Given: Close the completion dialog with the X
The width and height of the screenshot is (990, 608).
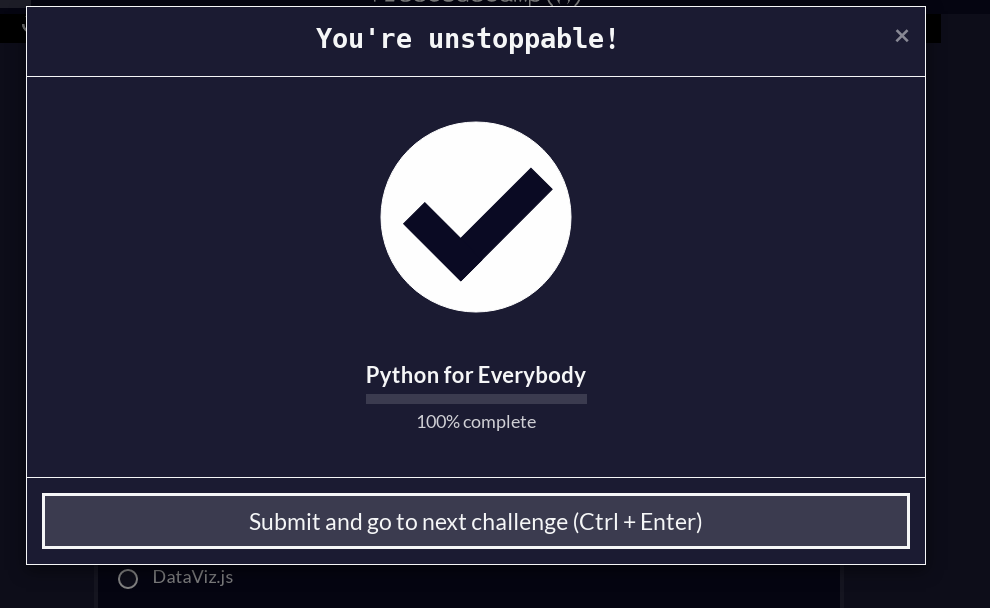Looking at the screenshot, I should (902, 36).
